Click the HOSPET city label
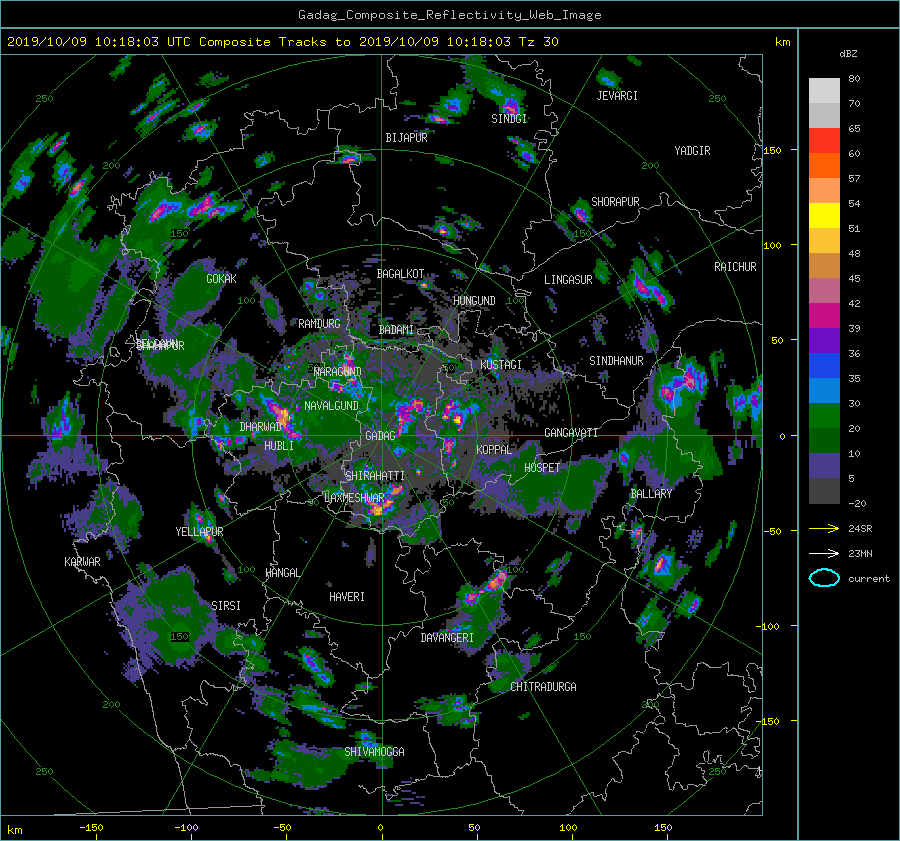This screenshot has height=841, width=900. (x=542, y=468)
